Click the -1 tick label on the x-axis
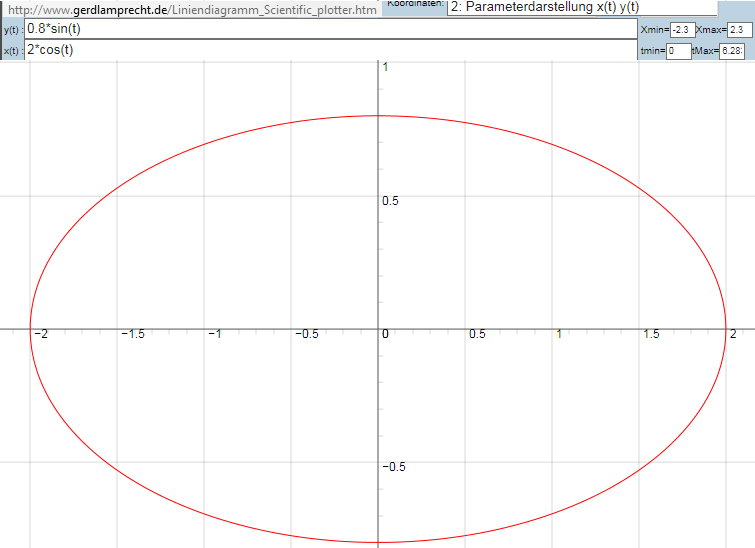The height and width of the screenshot is (548, 755). (x=214, y=334)
